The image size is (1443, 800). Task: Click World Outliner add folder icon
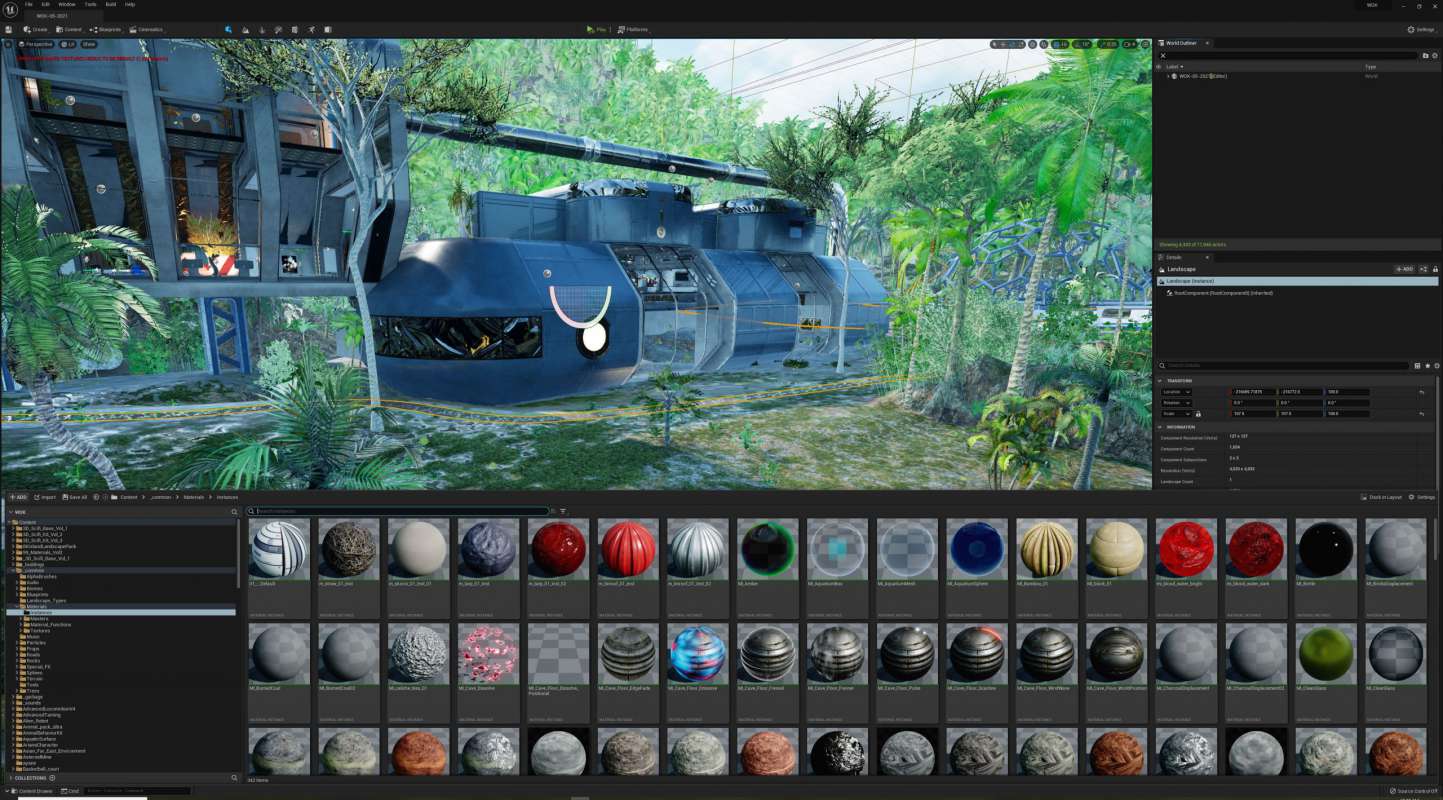click(x=1425, y=55)
